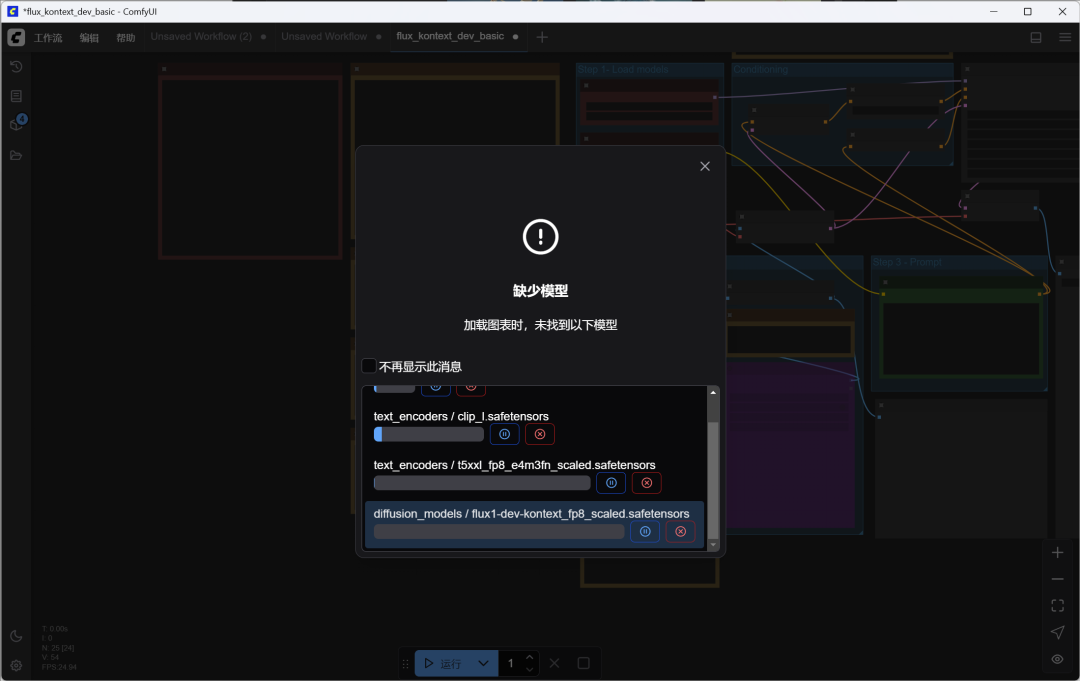Grab the action bar drag handle
This screenshot has height=681, width=1080.
(406, 664)
